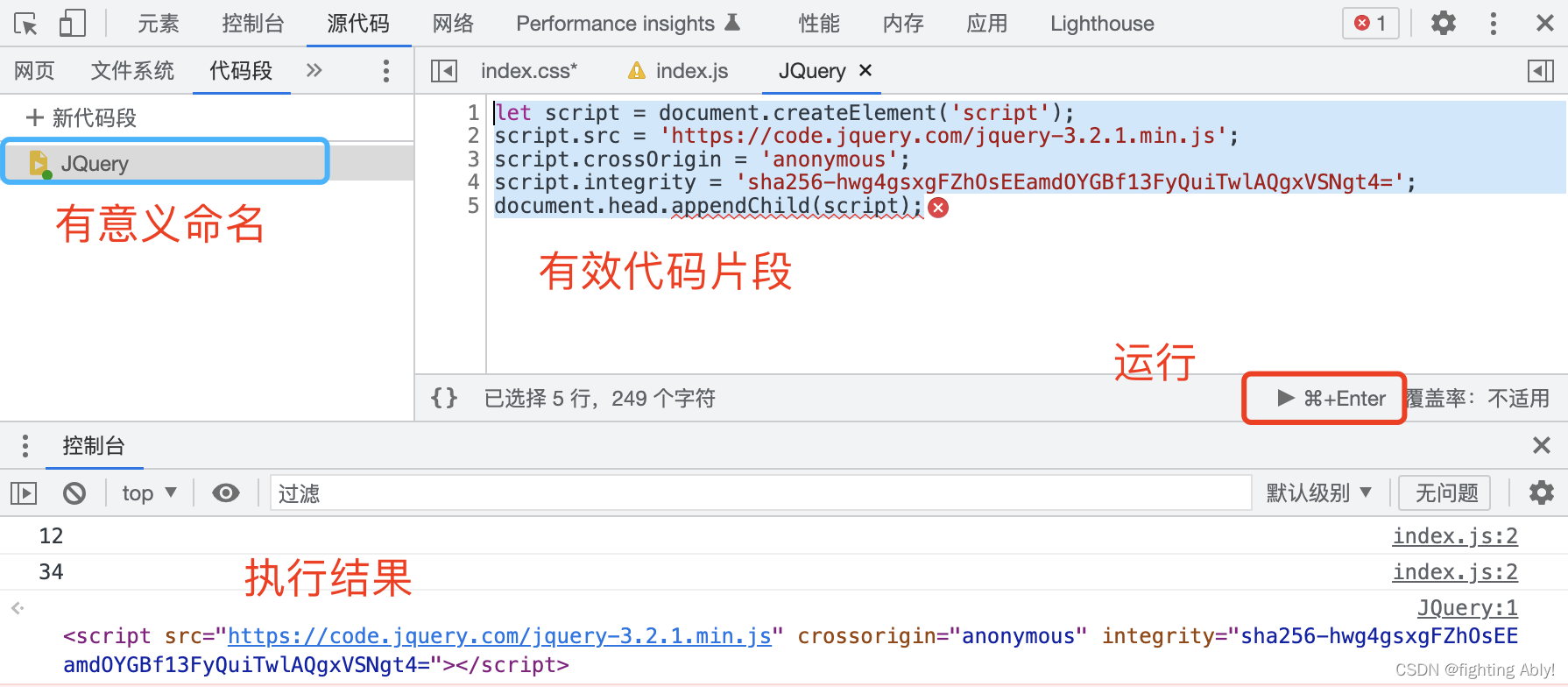Screen dimensions: 1568x687
Task: Activate the inspect element picker icon
Action: click(x=25, y=24)
